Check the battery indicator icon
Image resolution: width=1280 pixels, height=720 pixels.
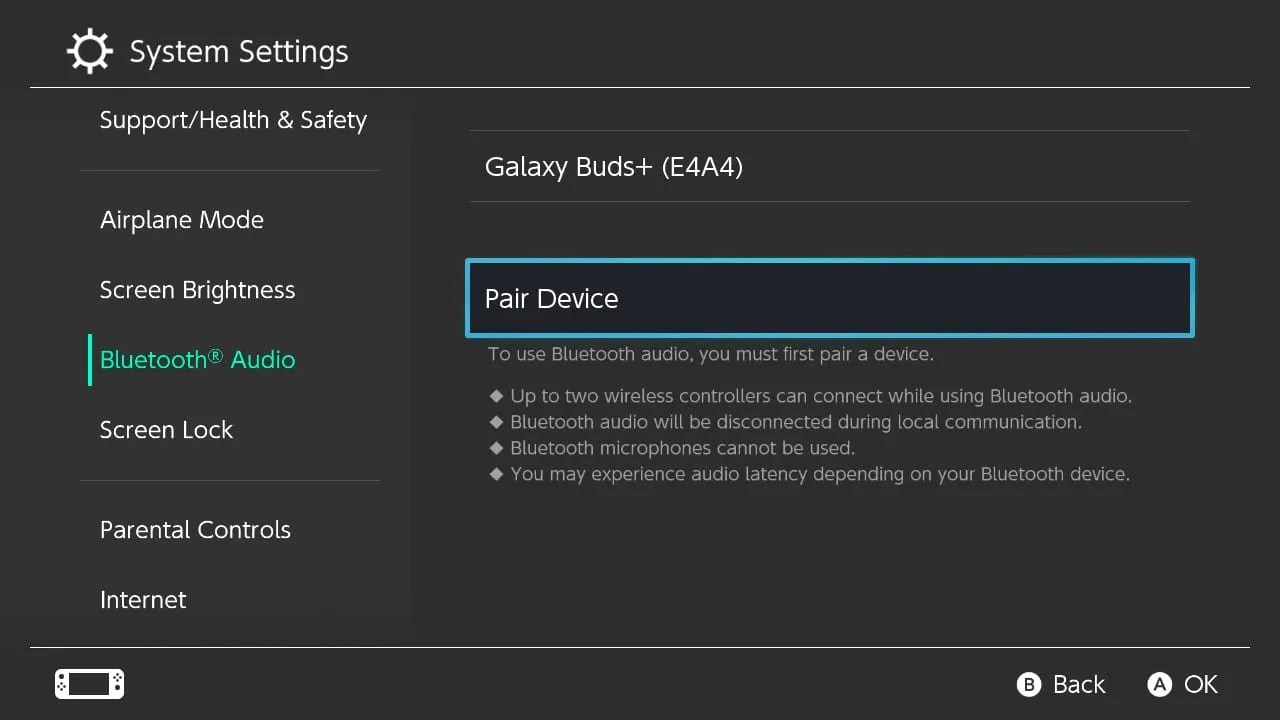88,684
